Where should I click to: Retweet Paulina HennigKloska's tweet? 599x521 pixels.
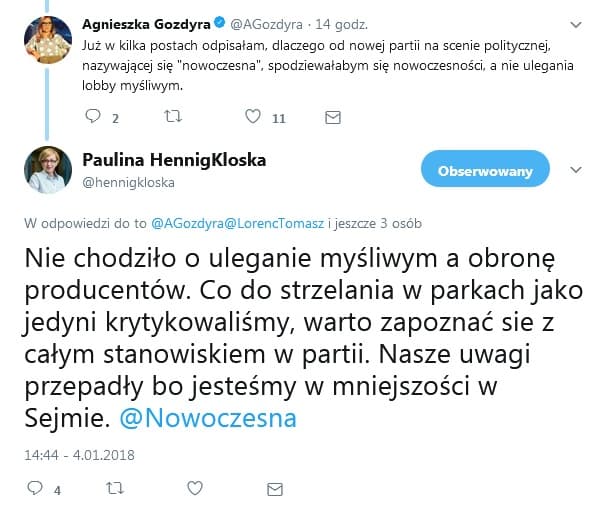pyautogui.click(x=115, y=488)
